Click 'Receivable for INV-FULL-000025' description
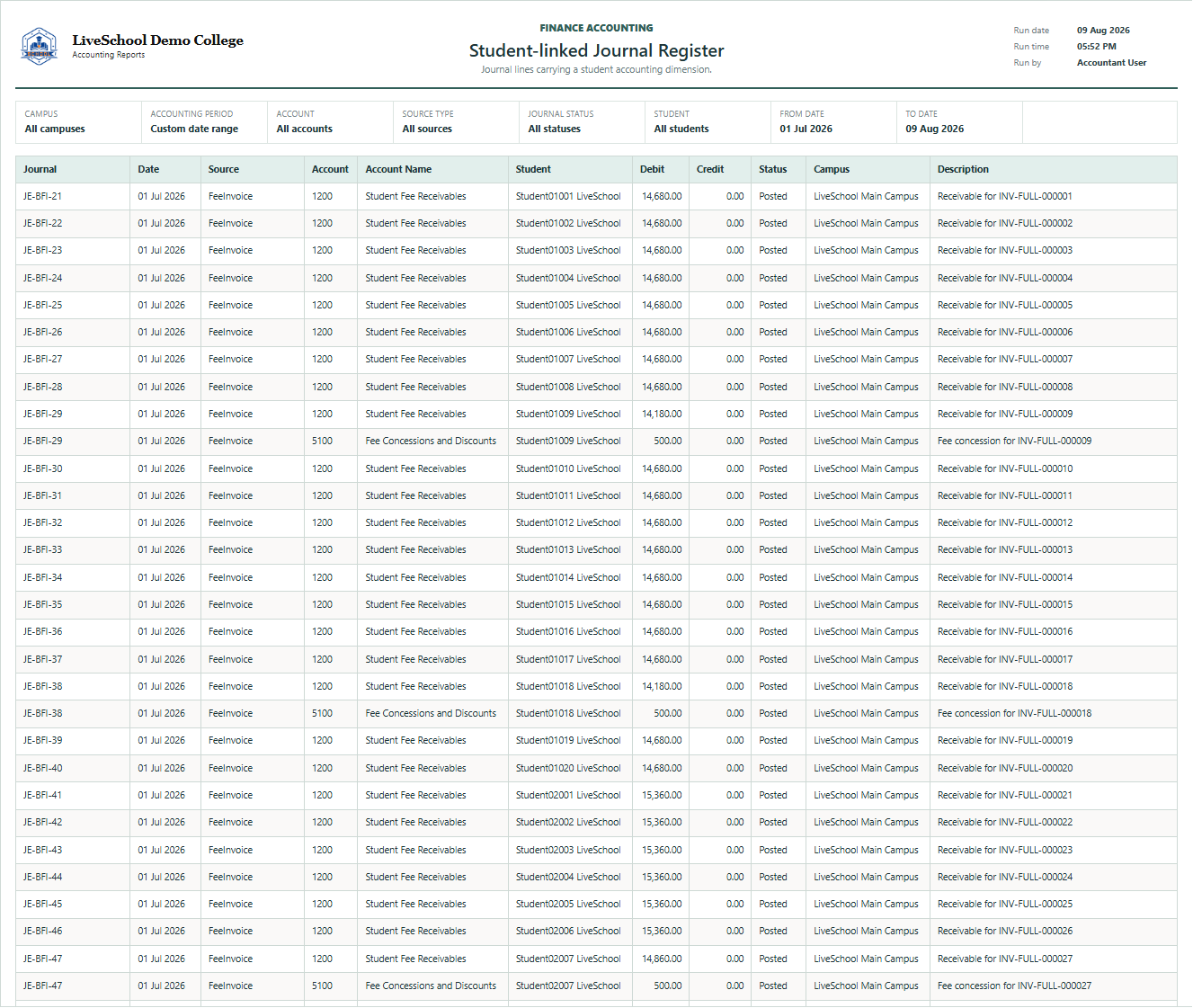1193x1008 pixels. (1005, 904)
